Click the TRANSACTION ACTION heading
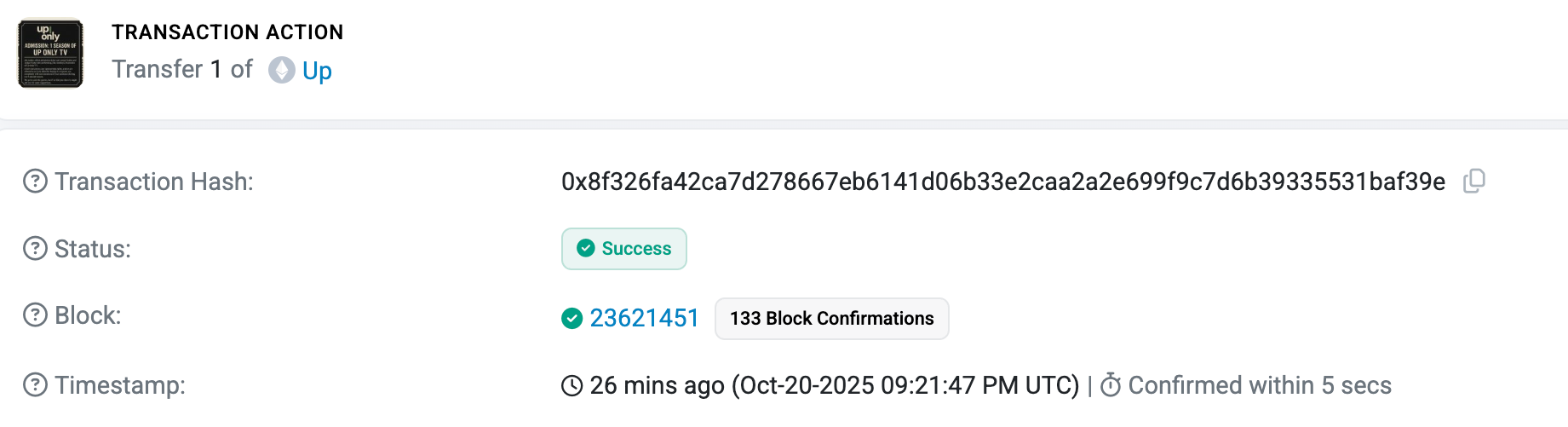Image resolution: width=1568 pixels, height=427 pixels. (x=227, y=32)
